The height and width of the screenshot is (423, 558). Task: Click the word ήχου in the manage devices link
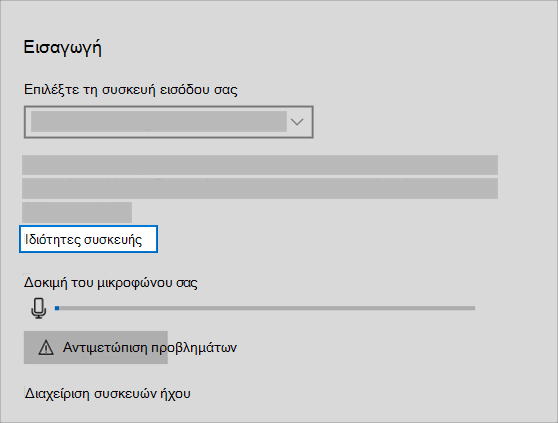click(175, 394)
